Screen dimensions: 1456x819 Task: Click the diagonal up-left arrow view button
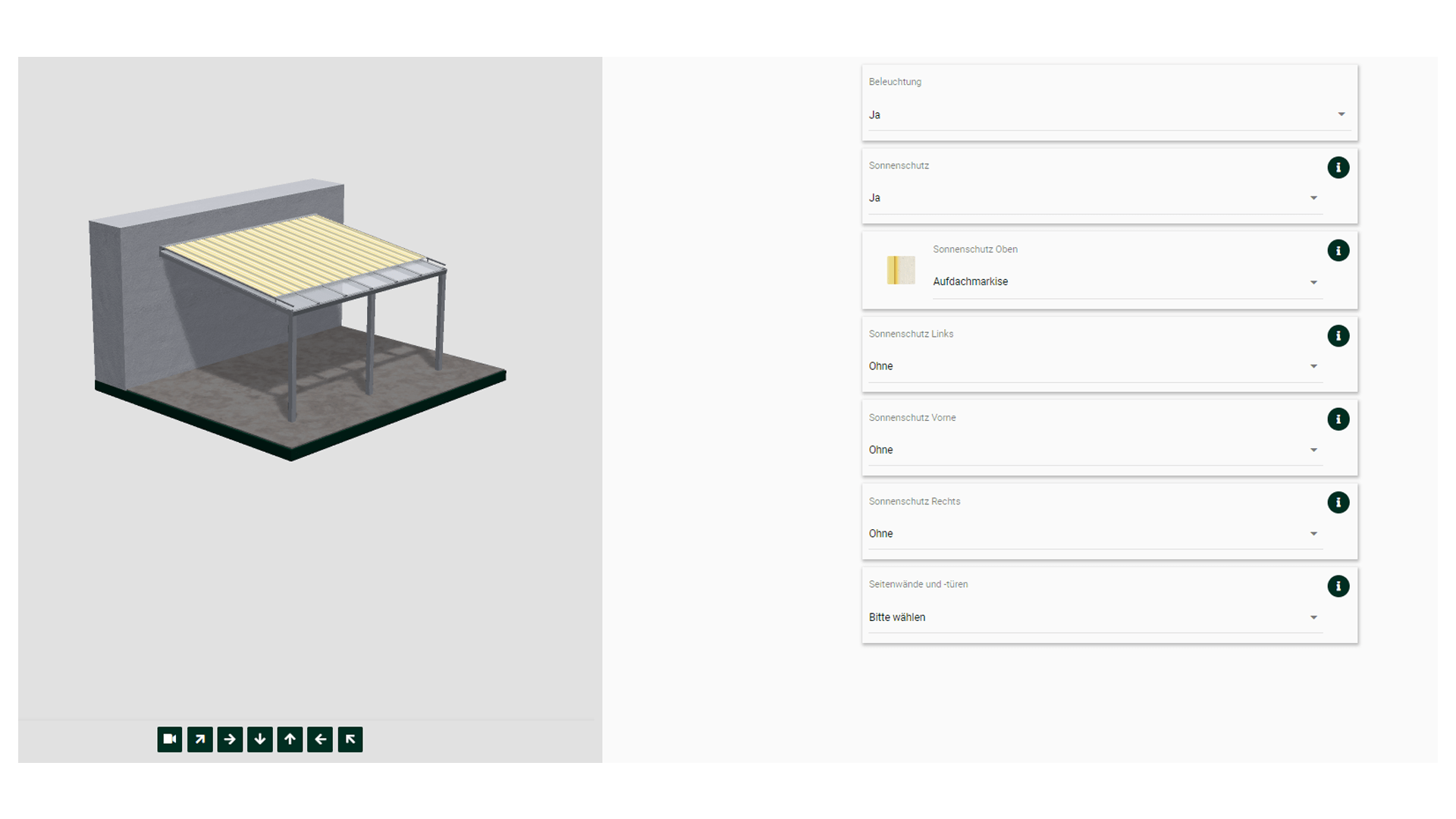350,739
